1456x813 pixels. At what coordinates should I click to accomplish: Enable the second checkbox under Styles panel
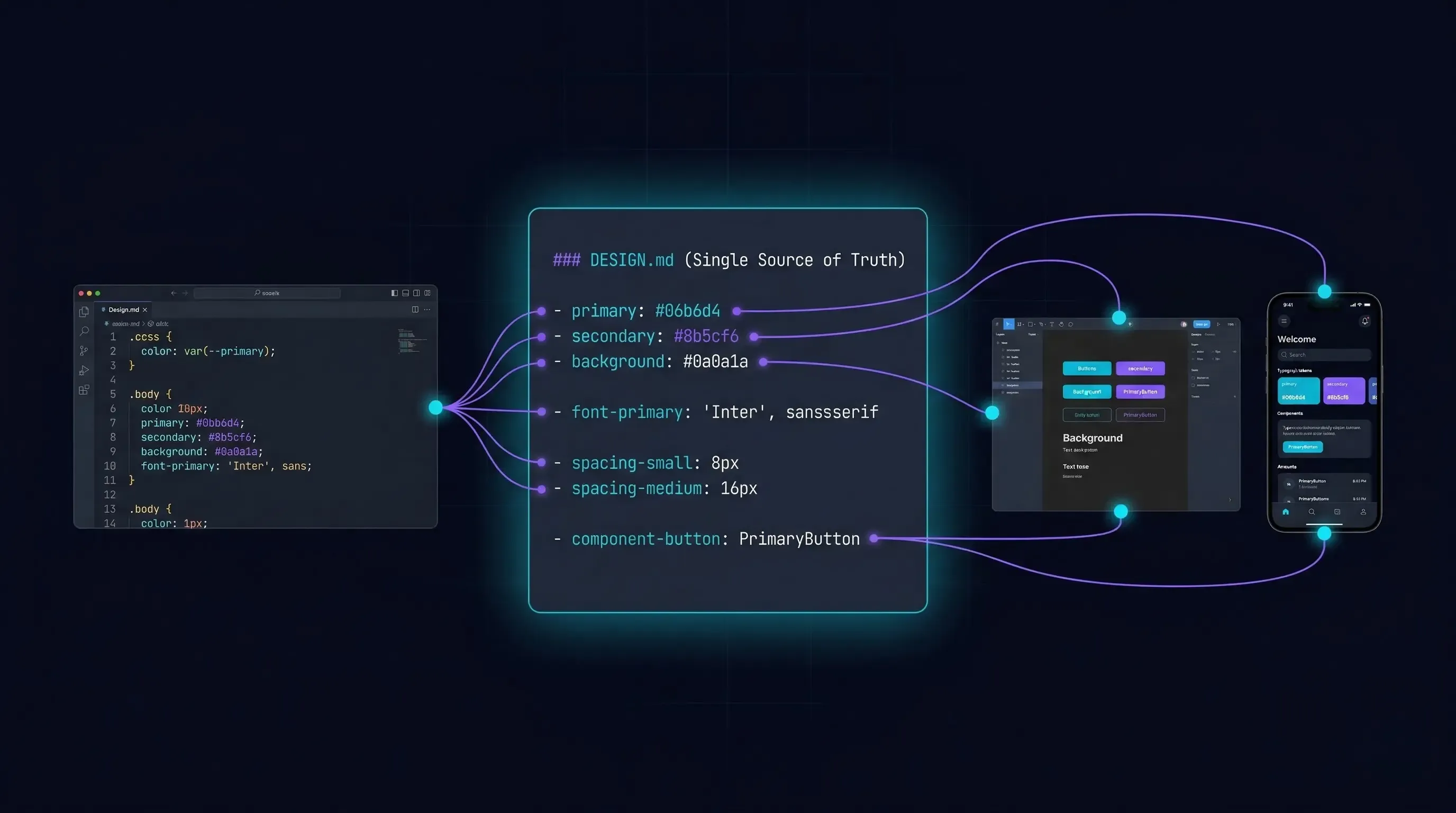click(x=1194, y=385)
